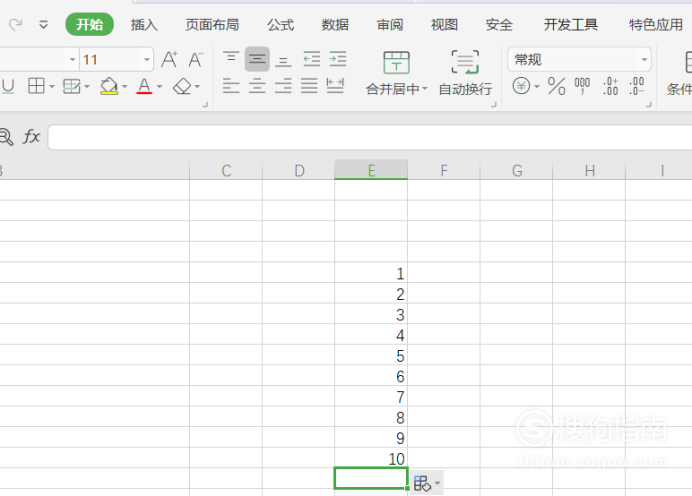This screenshot has width=692, height=496.
Task: Open the 特色应用 tab
Action: coord(656,25)
